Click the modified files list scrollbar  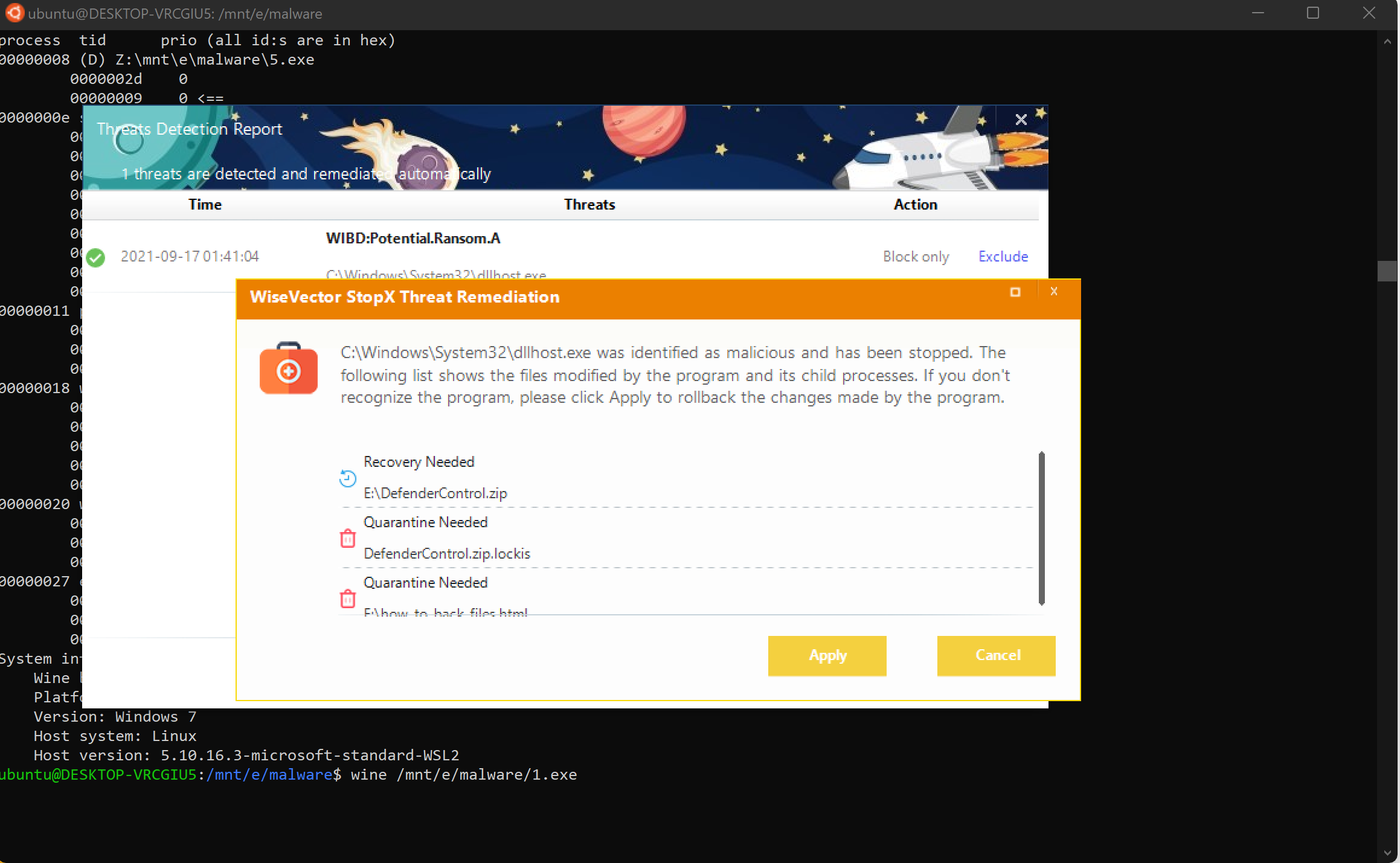pyautogui.click(x=1041, y=527)
